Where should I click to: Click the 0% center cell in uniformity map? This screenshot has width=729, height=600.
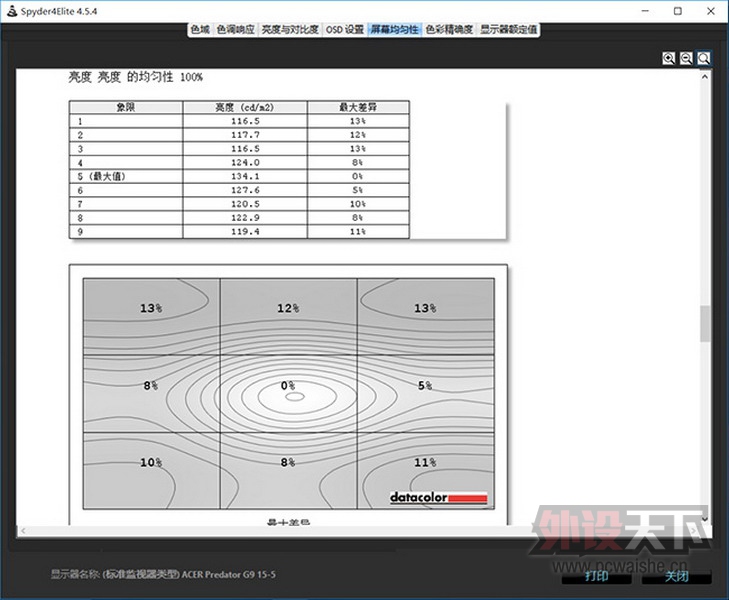click(288, 394)
